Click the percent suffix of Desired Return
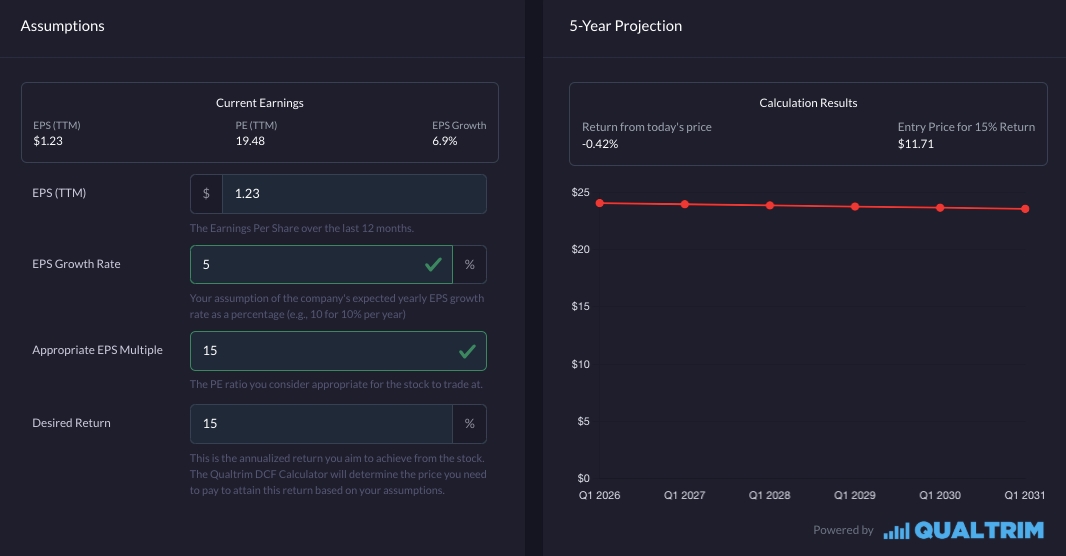Viewport: 1066px width, 556px height. pos(470,423)
